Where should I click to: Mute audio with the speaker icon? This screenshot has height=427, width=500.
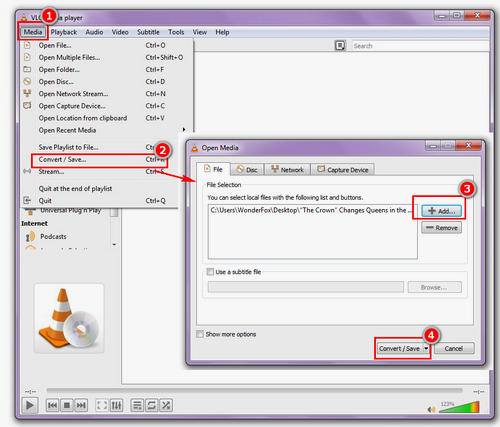[x=431, y=409]
